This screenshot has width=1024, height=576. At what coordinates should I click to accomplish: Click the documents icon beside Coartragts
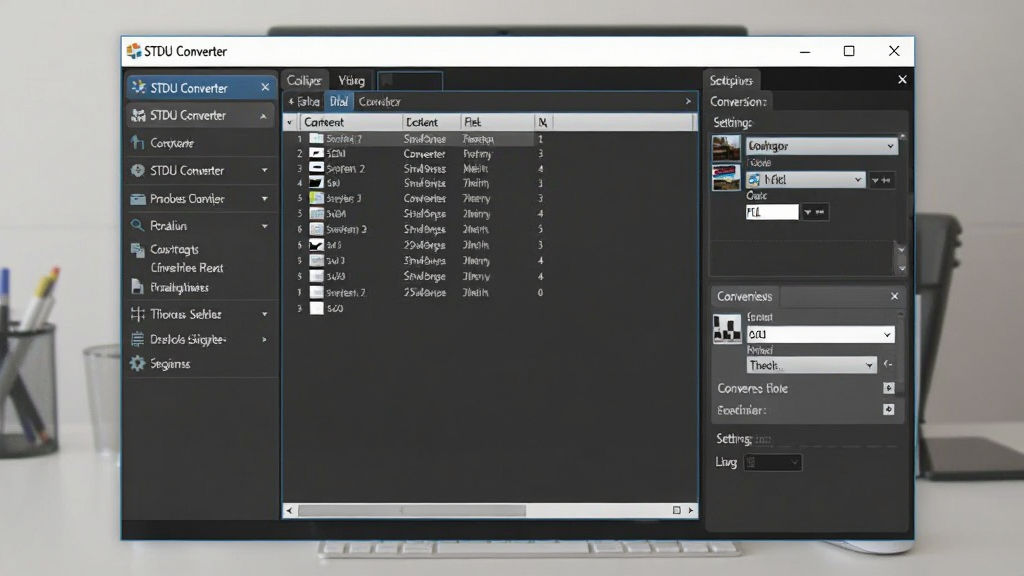138,249
